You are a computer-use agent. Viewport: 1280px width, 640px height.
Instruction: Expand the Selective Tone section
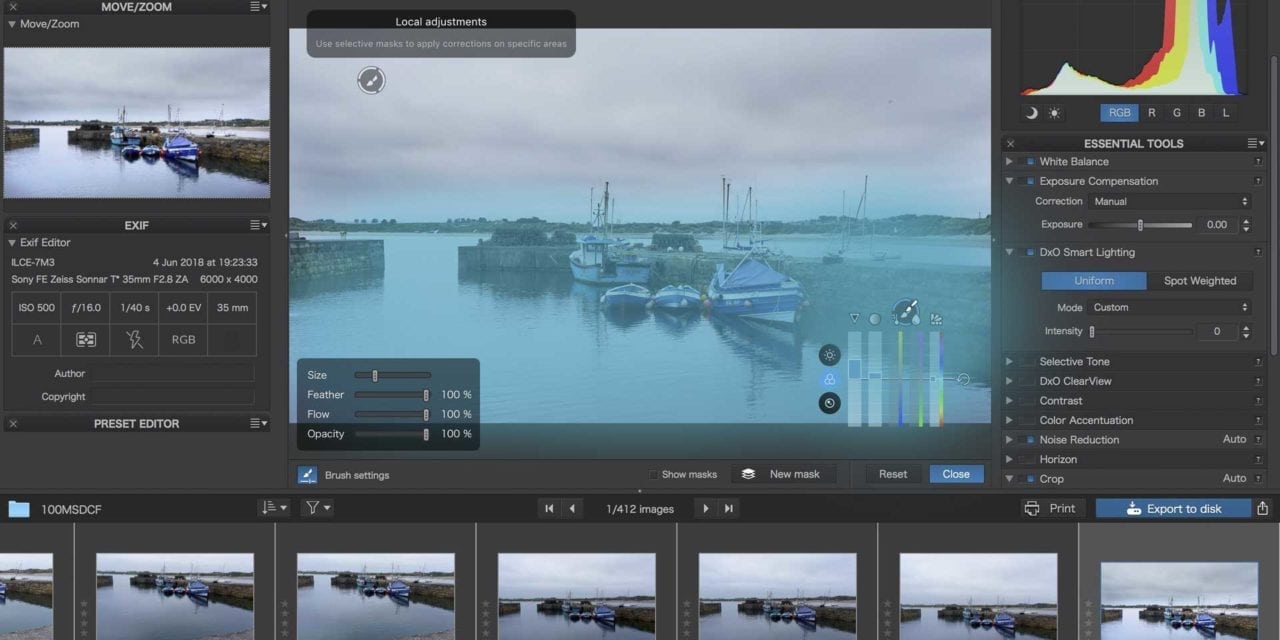1009,362
